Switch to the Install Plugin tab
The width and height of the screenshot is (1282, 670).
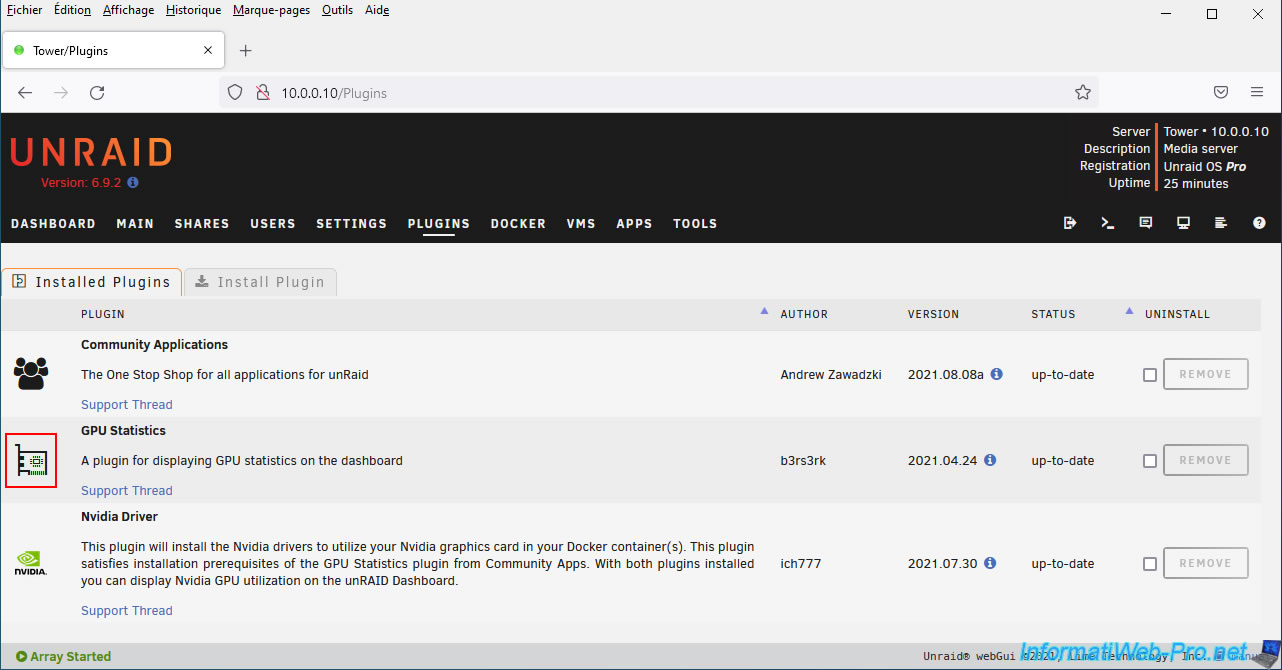coord(260,282)
